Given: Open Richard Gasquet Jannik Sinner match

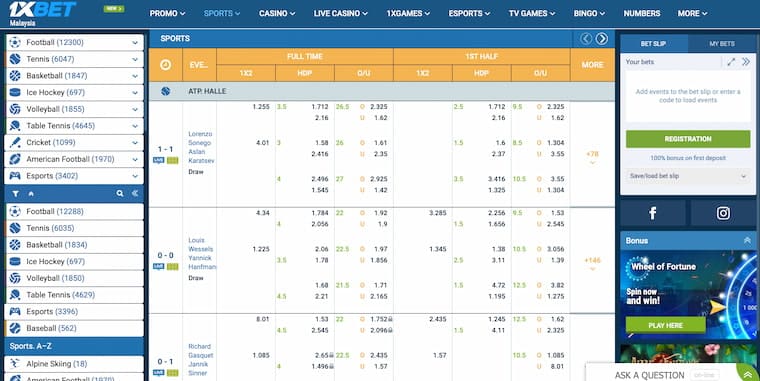Looking at the screenshot, I should (200, 360).
